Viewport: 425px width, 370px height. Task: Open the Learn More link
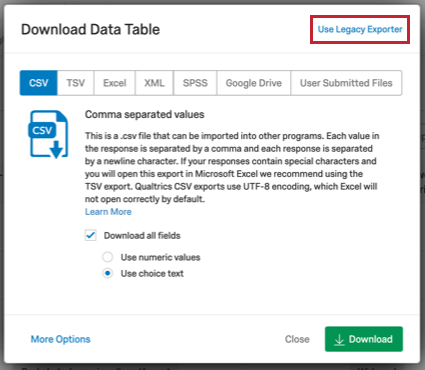point(108,212)
